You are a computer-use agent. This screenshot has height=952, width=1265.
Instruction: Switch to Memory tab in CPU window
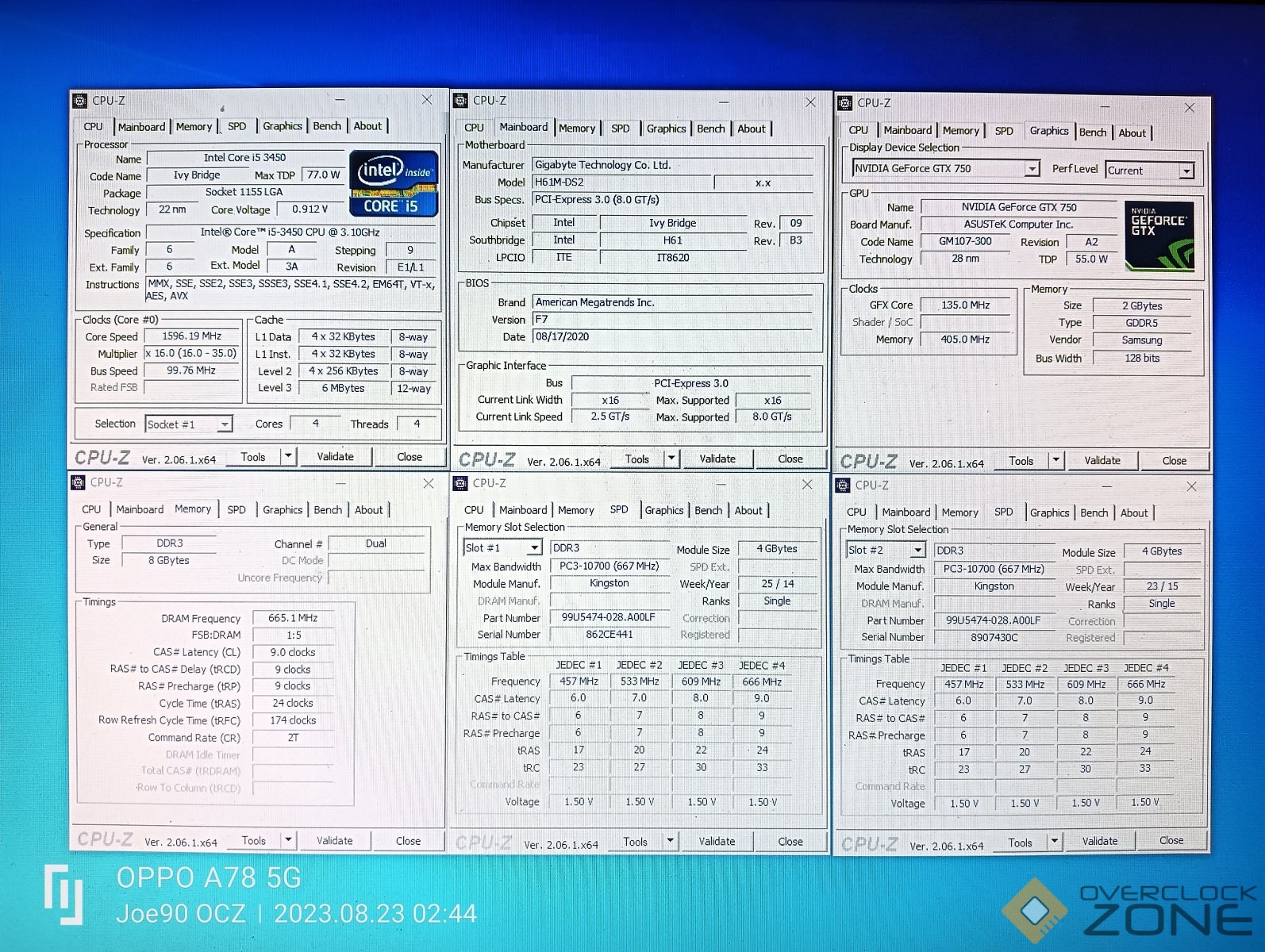194,127
